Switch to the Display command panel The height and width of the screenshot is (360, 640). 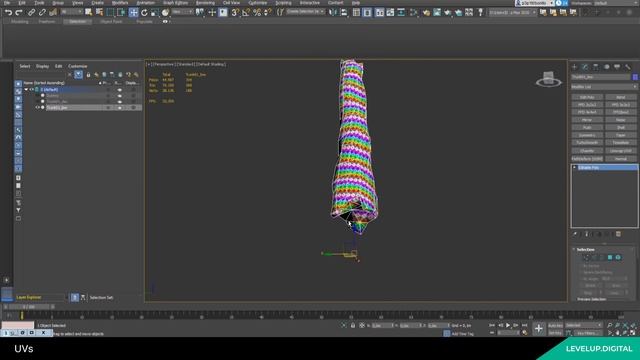pyautogui.click(x=617, y=67)
